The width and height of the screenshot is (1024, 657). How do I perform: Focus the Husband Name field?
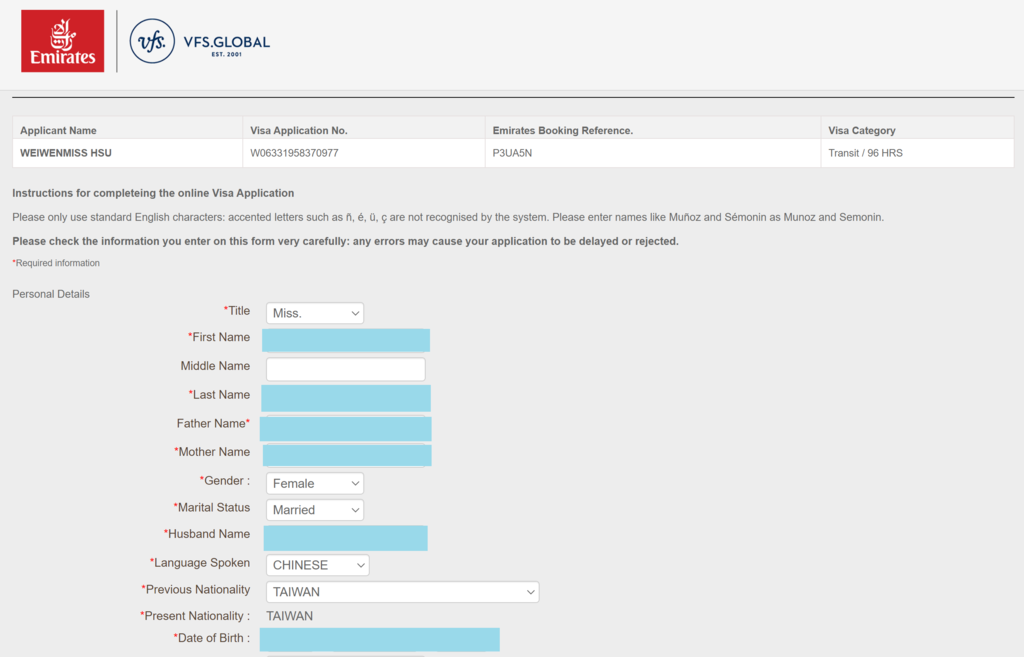coord(346,537)
